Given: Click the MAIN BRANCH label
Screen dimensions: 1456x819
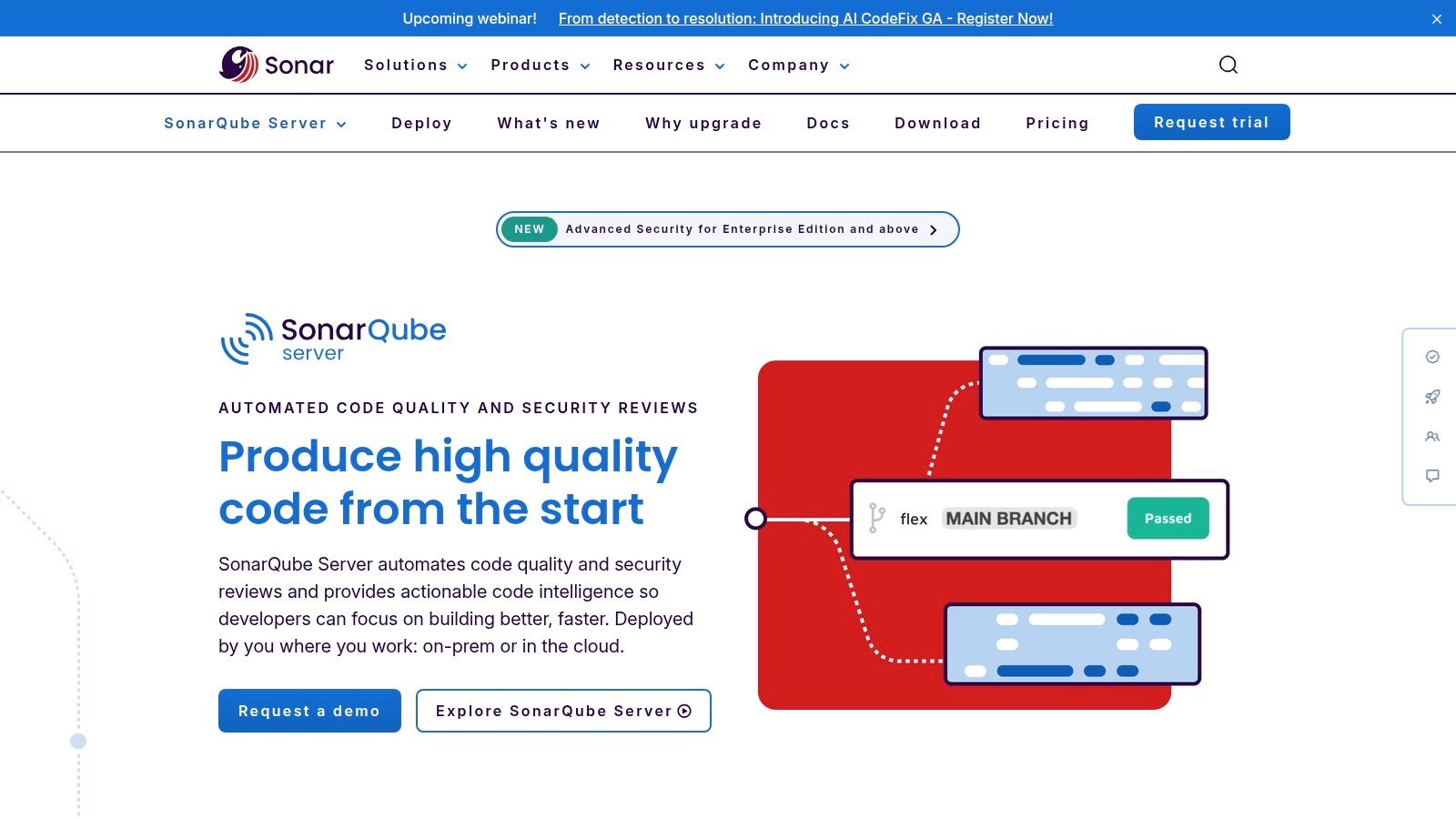Looking at the screenshot, I should tap(1009, 519).
